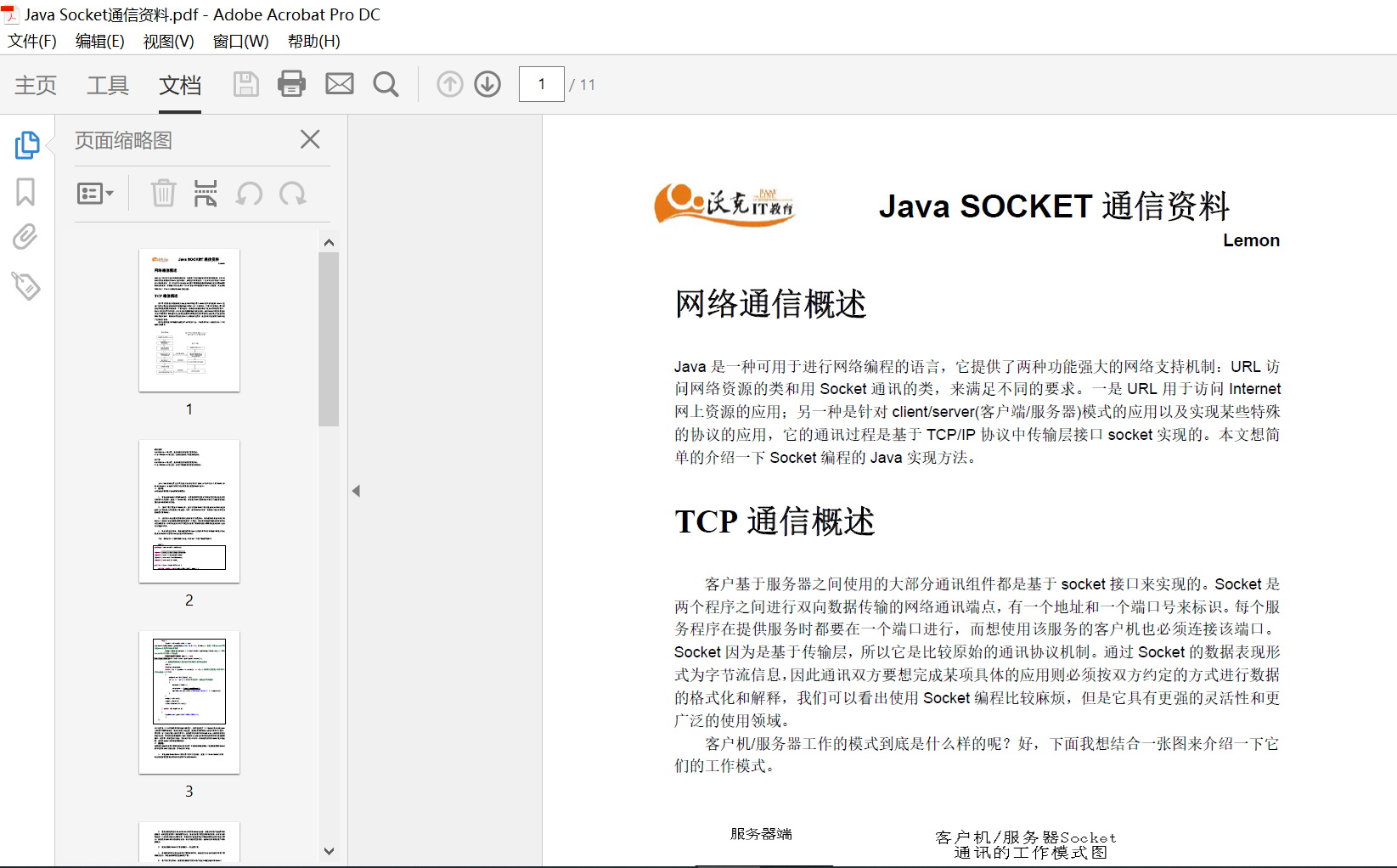Select page 2 thumbnail

point(189,511)
